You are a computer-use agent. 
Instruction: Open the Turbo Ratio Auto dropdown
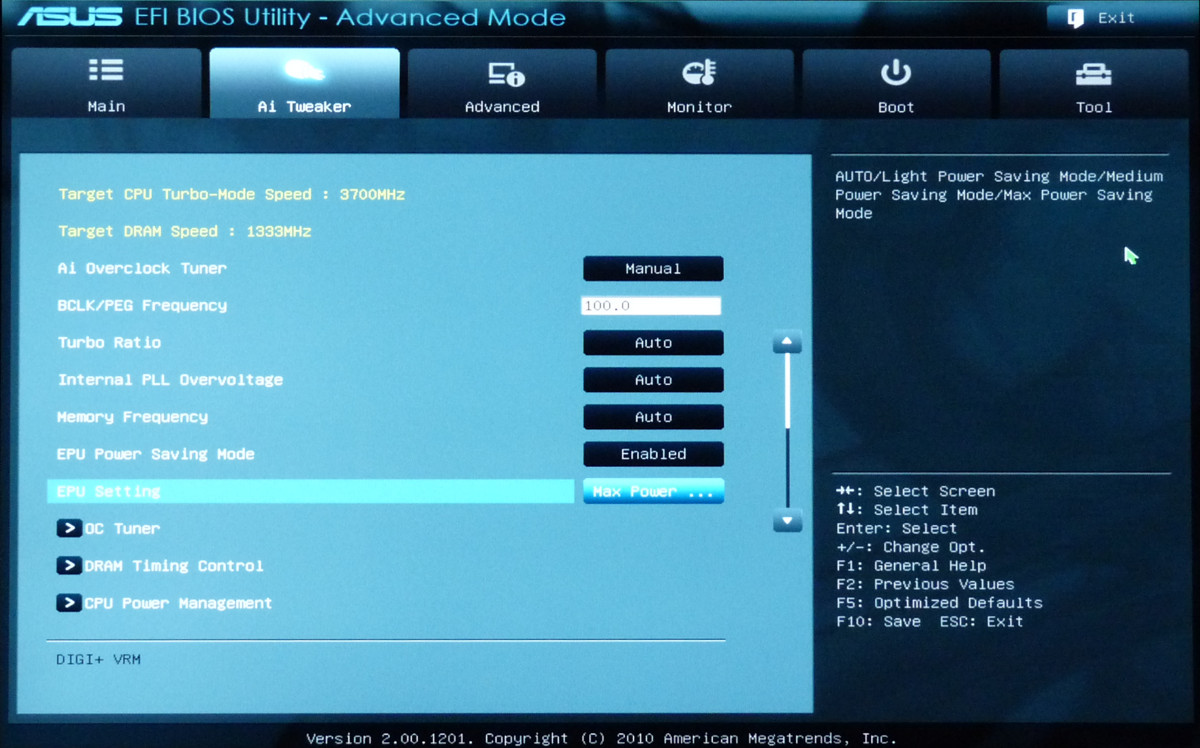(x=653, y=343)
